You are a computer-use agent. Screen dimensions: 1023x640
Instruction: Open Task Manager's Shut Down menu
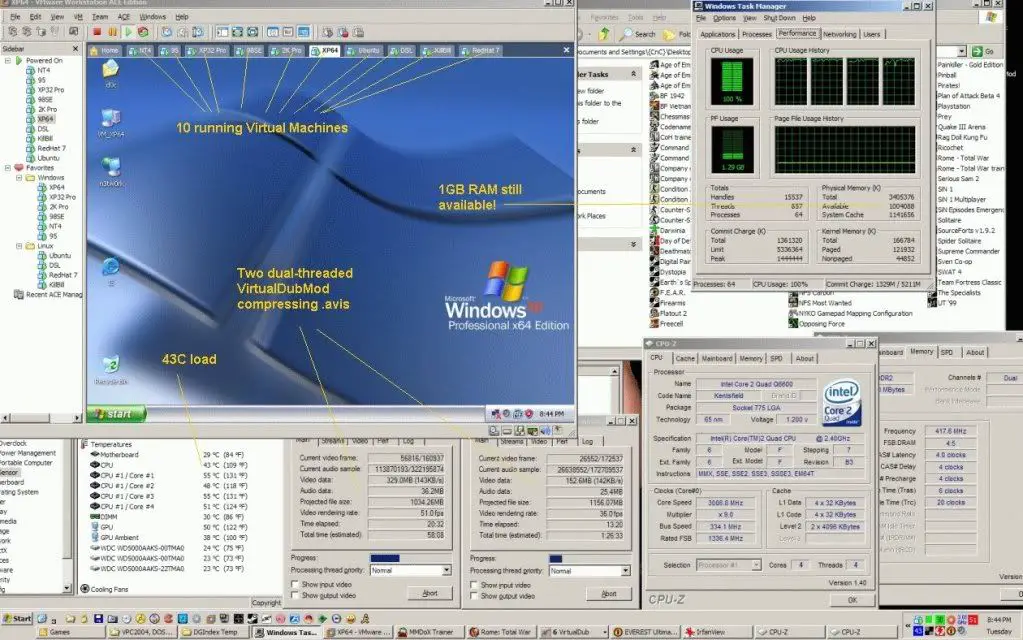click(779, 18)
